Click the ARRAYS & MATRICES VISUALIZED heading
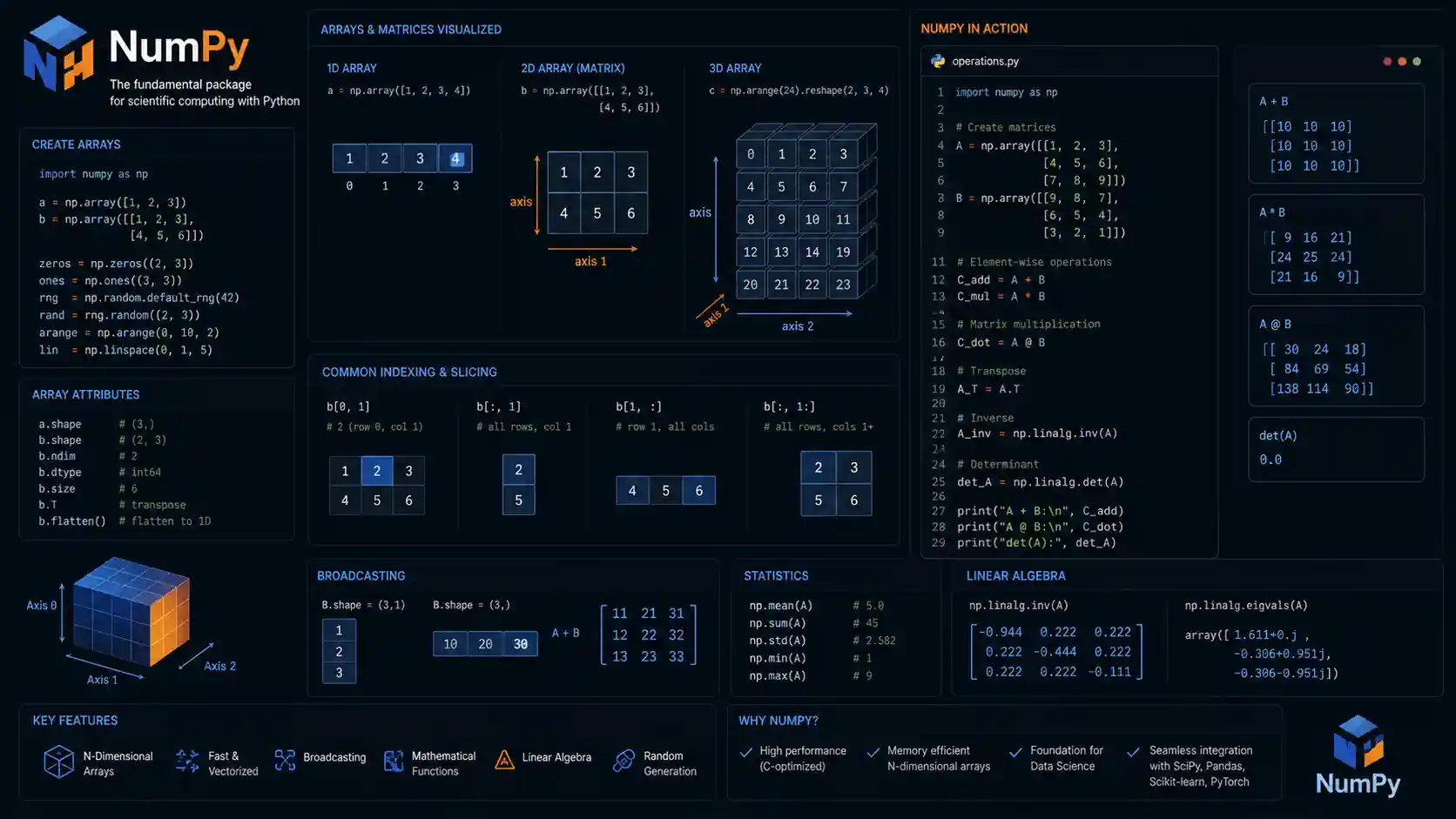 [411, 30]
